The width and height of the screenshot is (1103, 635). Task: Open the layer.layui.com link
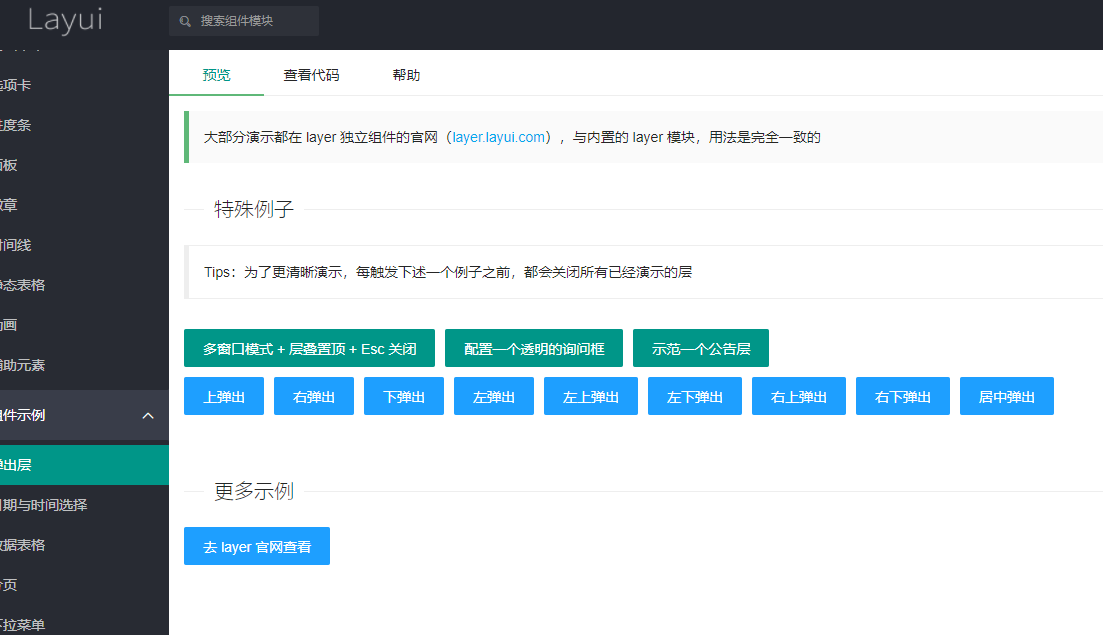pyautogui.click(x=499, y=137)
